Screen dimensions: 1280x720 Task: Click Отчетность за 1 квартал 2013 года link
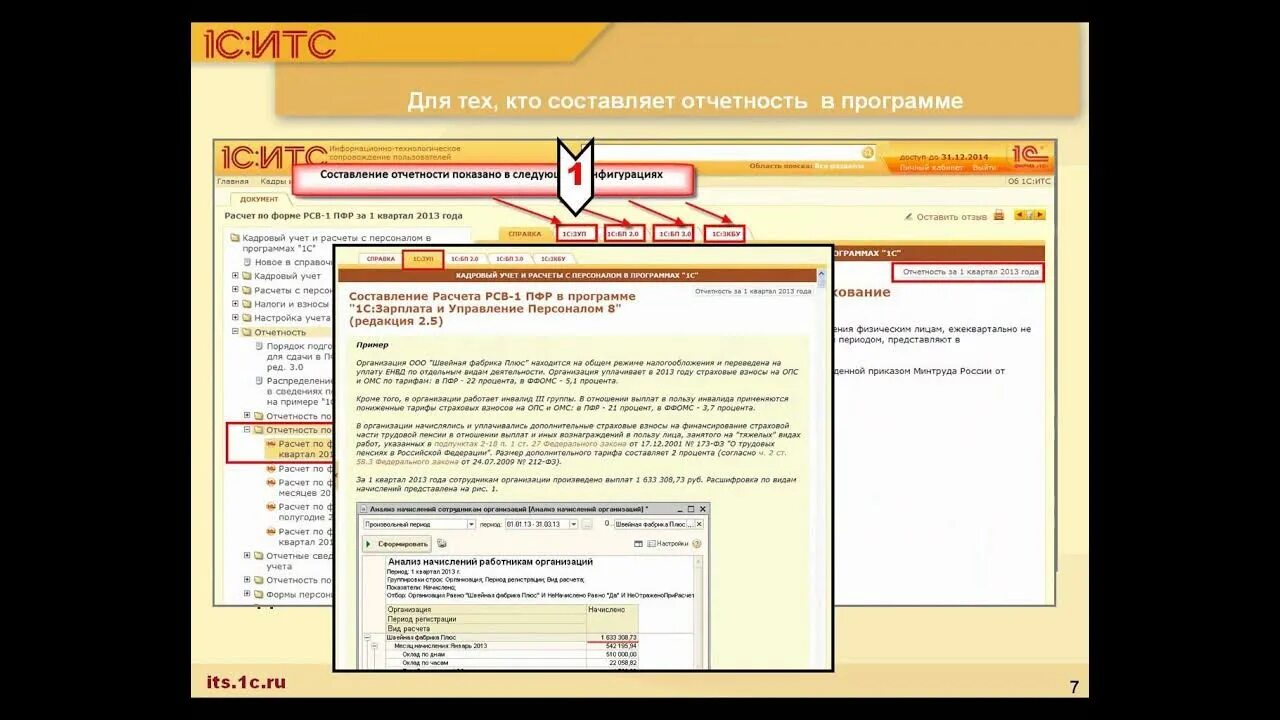(970, 272)
